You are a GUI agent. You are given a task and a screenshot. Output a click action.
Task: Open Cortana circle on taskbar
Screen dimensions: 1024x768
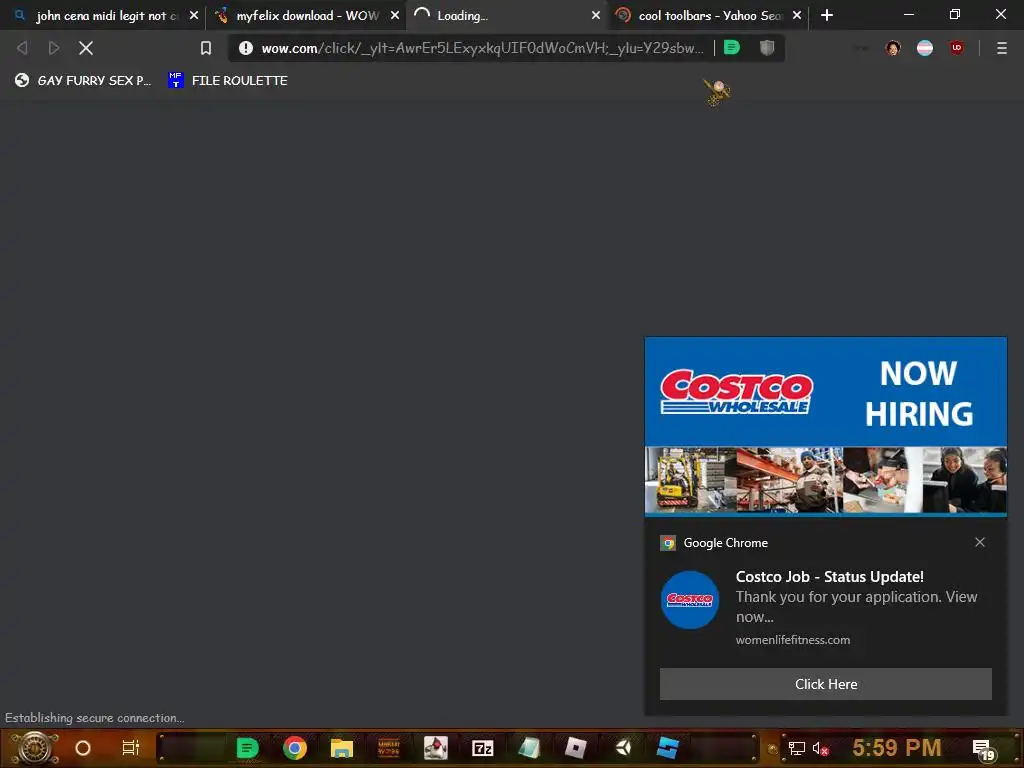(83, 748)
